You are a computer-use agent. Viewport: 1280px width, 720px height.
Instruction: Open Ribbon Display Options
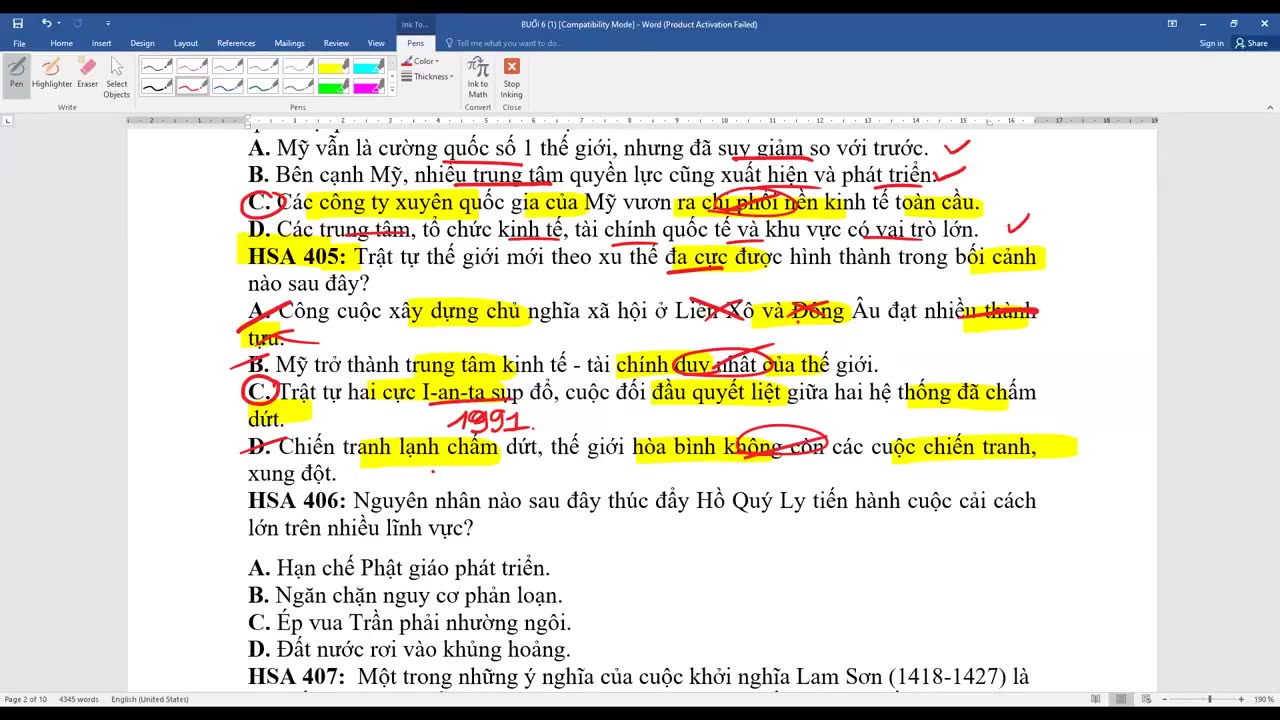[x=1171, y=23]
